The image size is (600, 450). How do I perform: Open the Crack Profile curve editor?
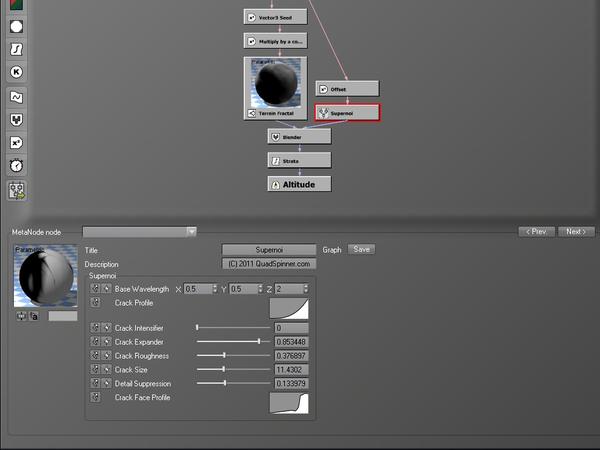pos(289,308)
